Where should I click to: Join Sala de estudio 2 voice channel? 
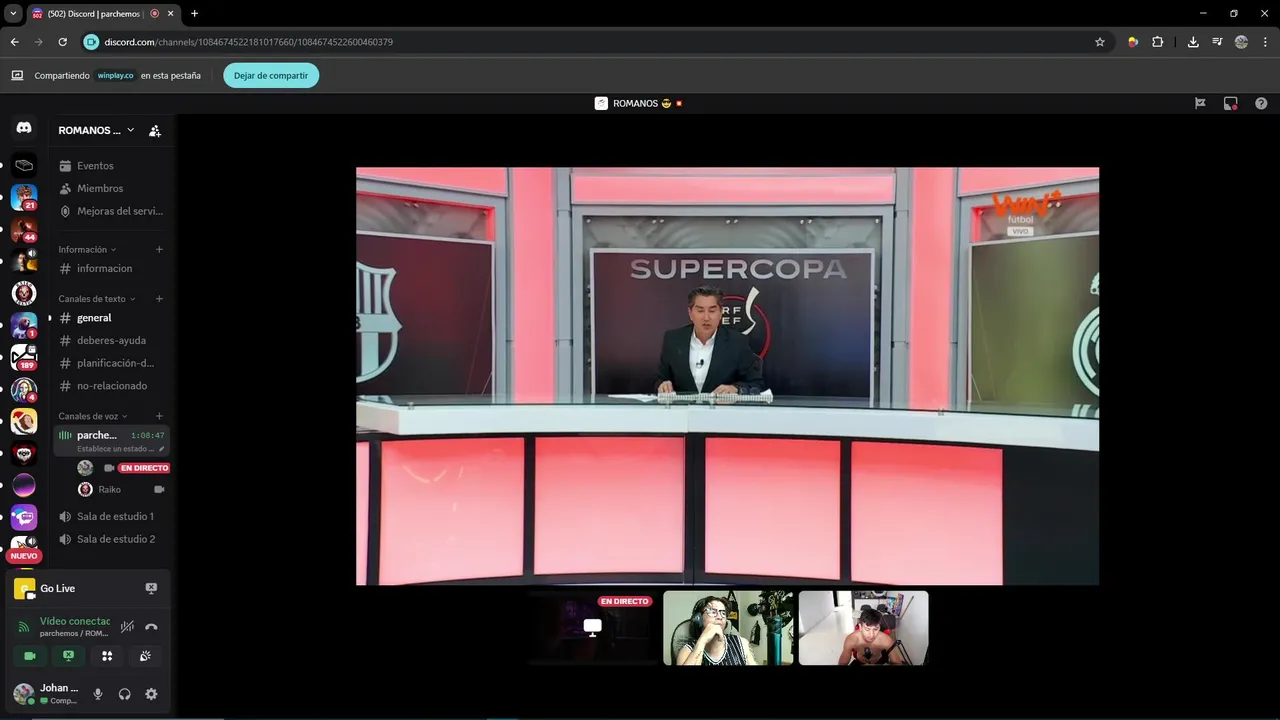tap(110, 539)
